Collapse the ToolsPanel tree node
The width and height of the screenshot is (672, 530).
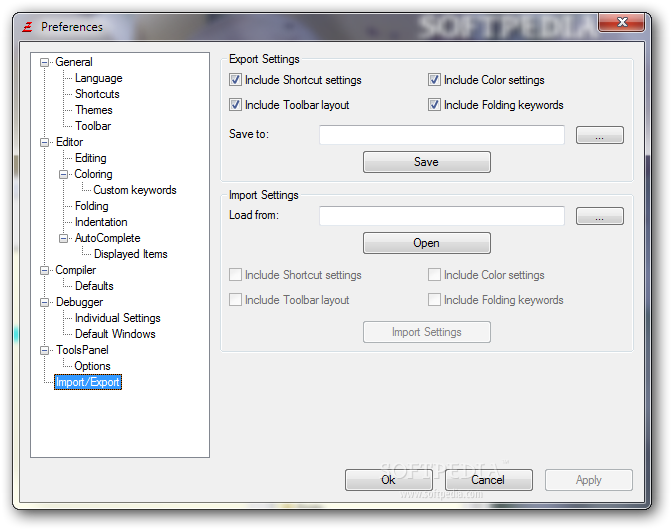coord(44,350)
